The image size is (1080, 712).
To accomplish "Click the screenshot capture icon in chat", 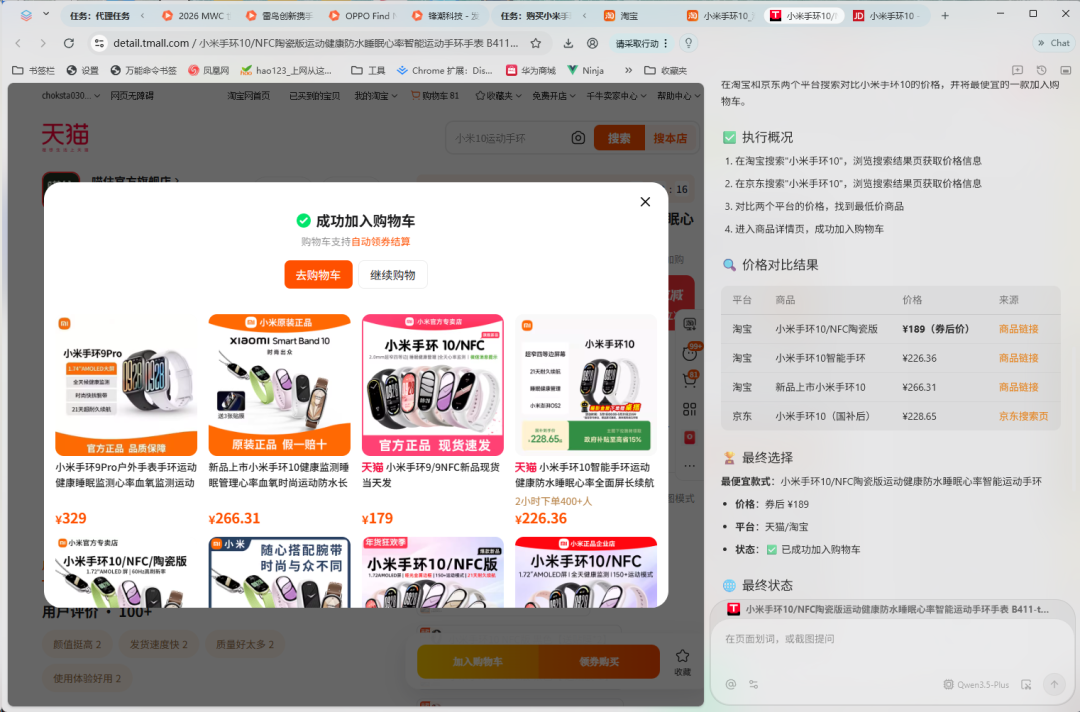I will click(x=1026, y=684).
